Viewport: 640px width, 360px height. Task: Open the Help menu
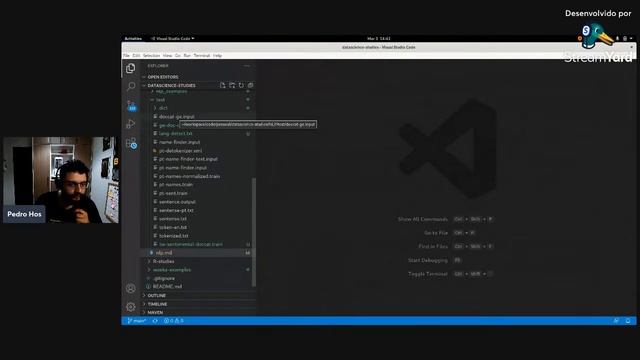click(x=218, y=56)
